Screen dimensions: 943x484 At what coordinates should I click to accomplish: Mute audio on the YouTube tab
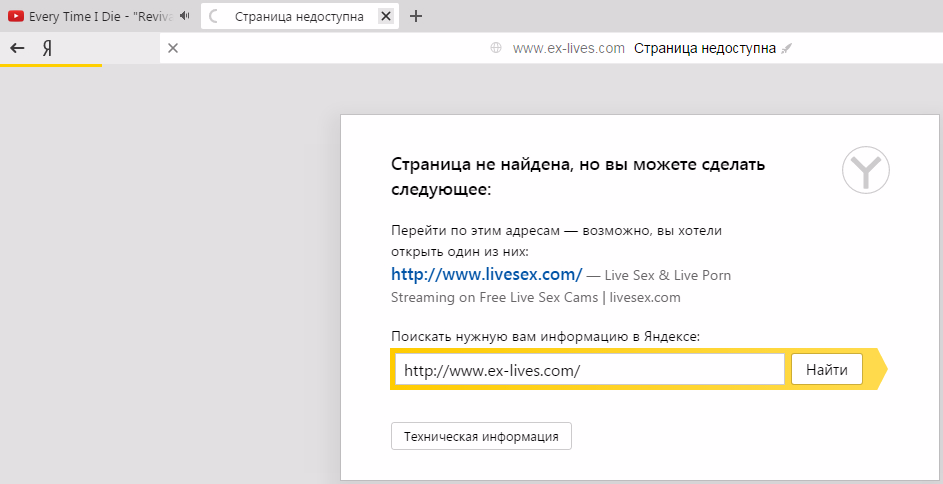[x=185, y=16]
